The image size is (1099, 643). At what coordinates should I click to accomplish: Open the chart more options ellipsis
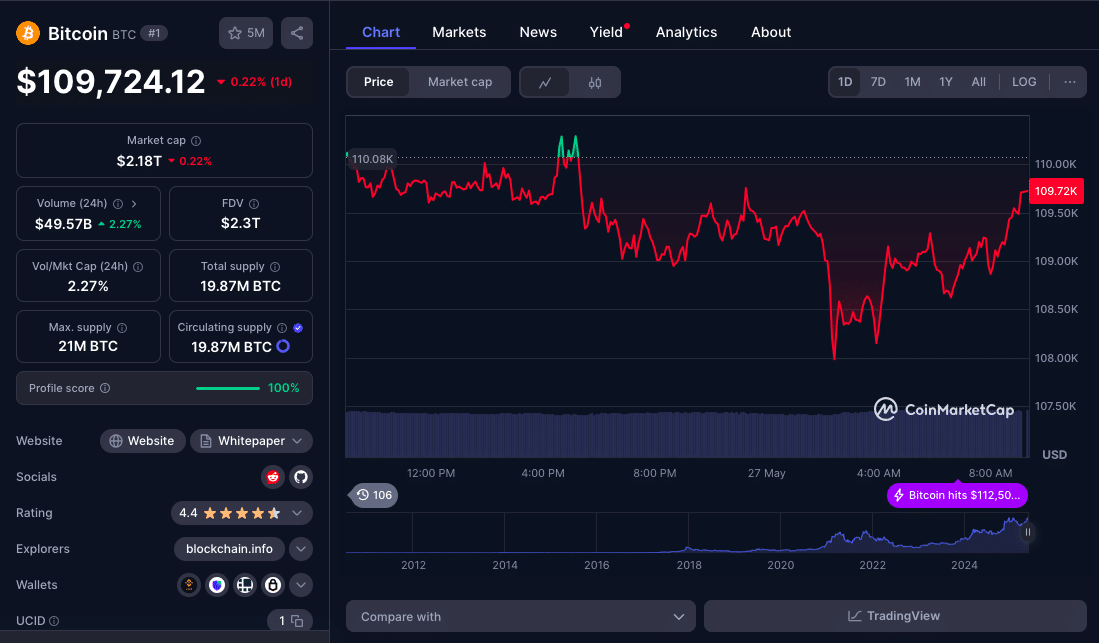pyautogui.click(x=1070, y=82)
